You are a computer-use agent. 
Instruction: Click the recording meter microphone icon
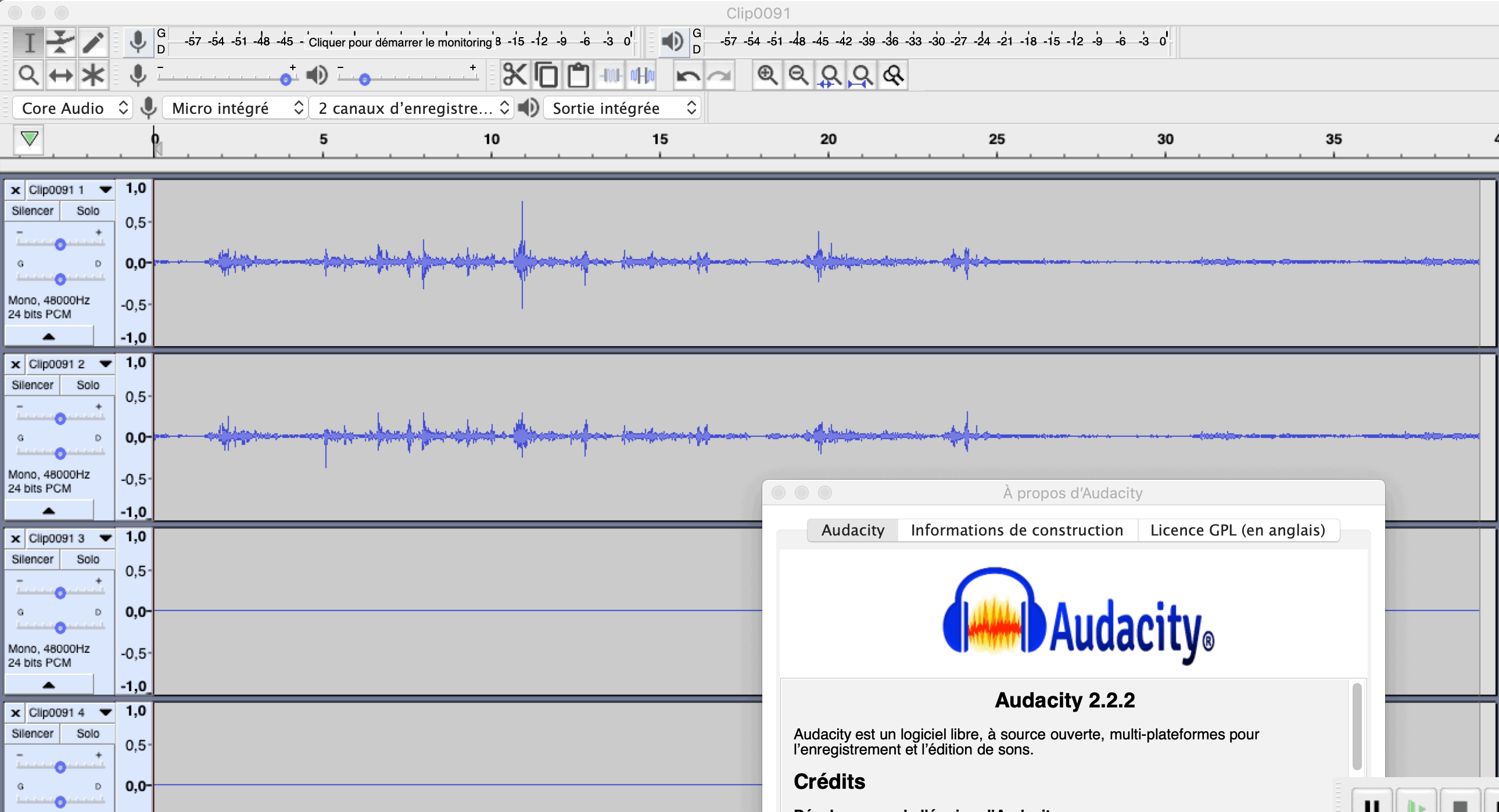(138, 42)
